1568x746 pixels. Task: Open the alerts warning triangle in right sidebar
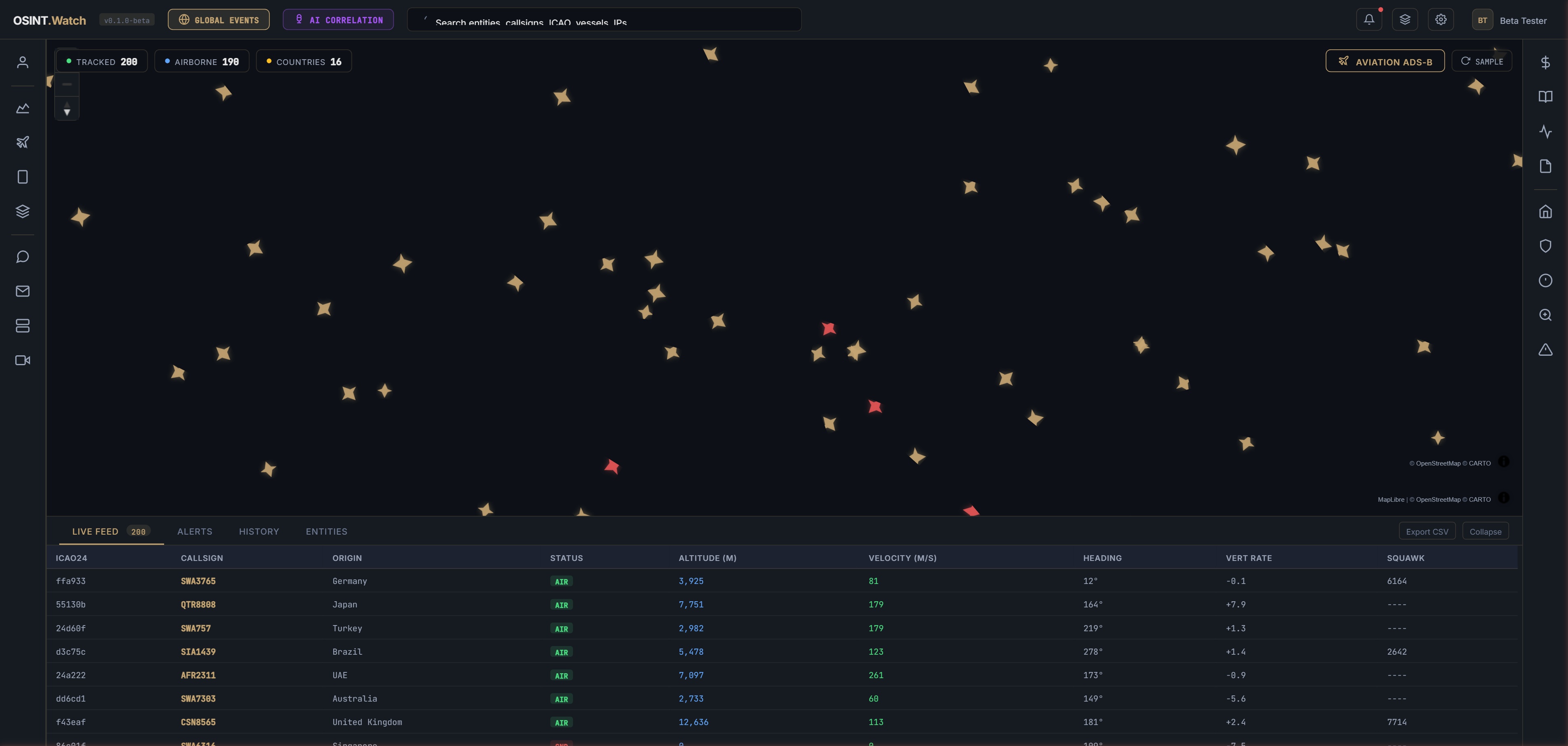pyautogui.click(x=1545, y=349)
